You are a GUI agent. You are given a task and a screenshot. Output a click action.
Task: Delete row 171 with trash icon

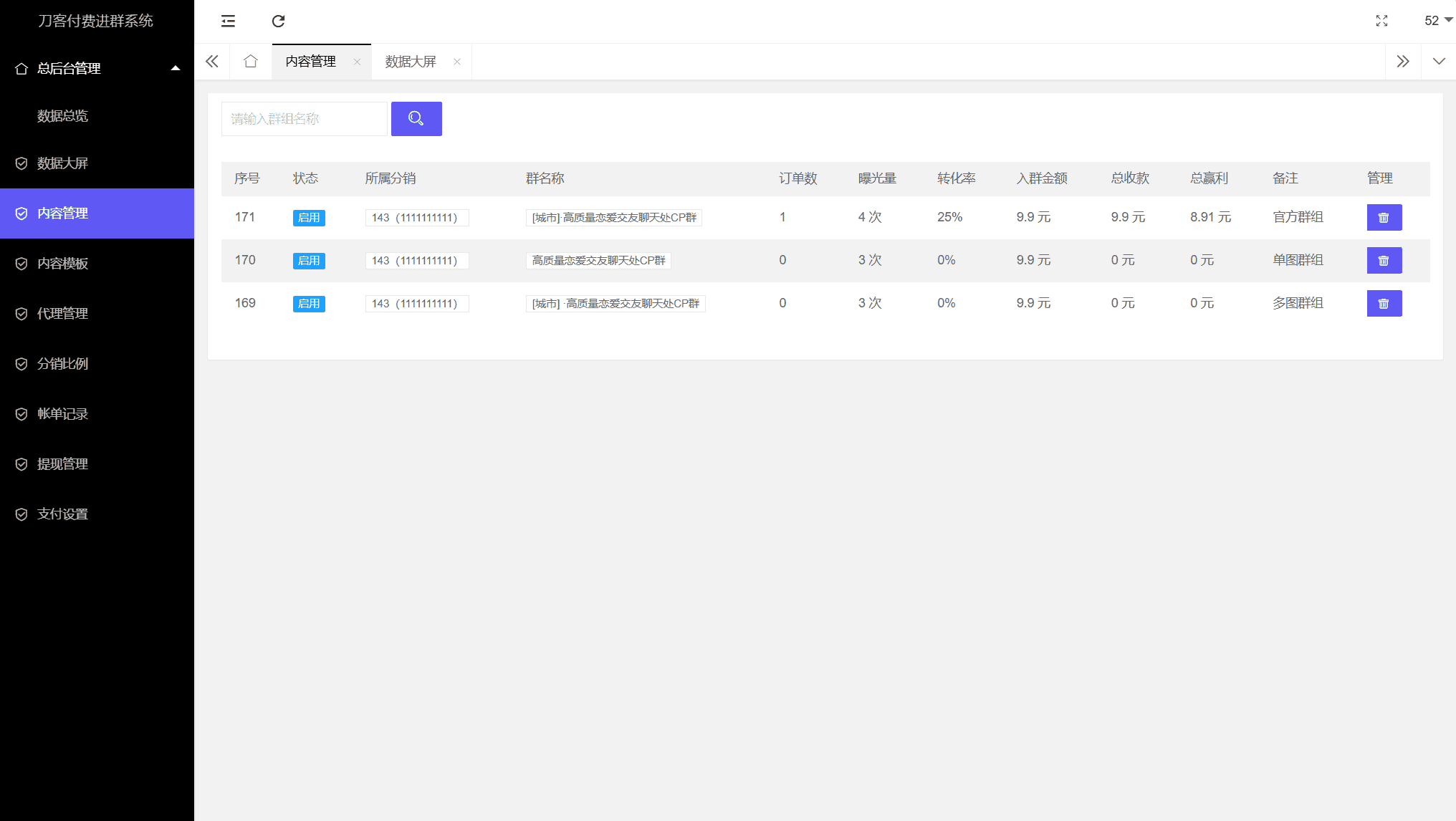pos(1384,217)
